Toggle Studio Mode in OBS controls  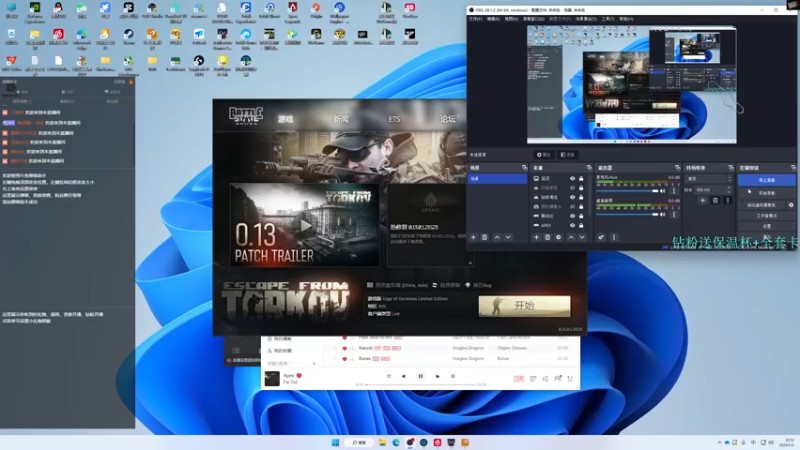pos(766,216)
